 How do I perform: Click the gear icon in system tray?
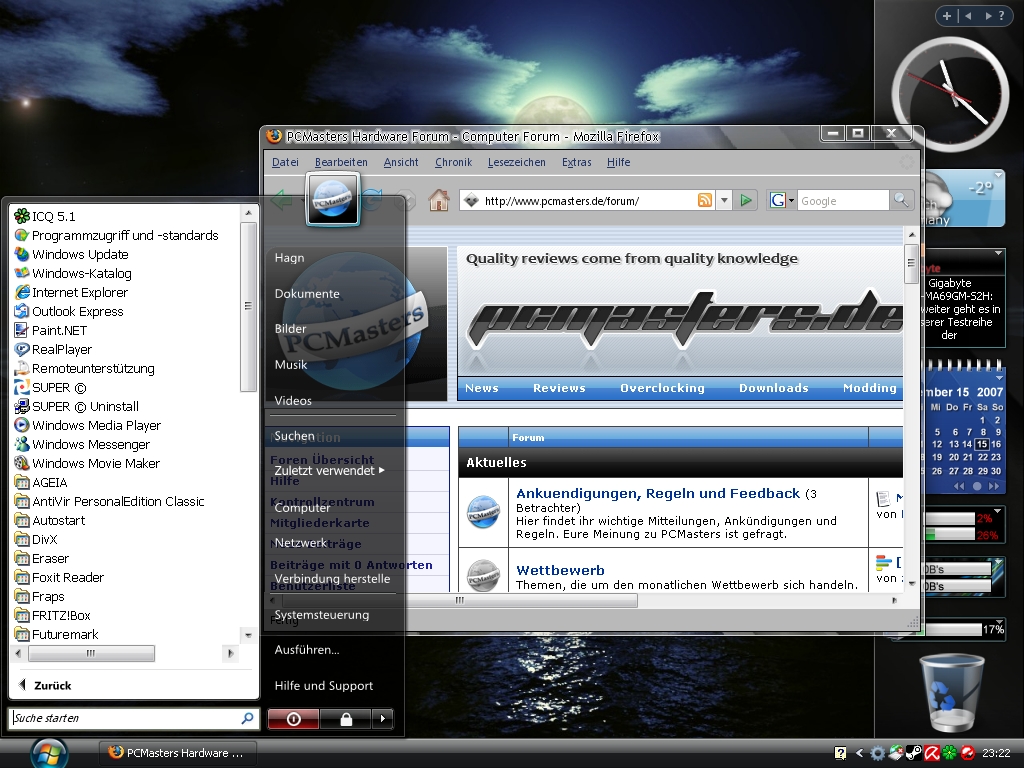click(x=878, y=753)
